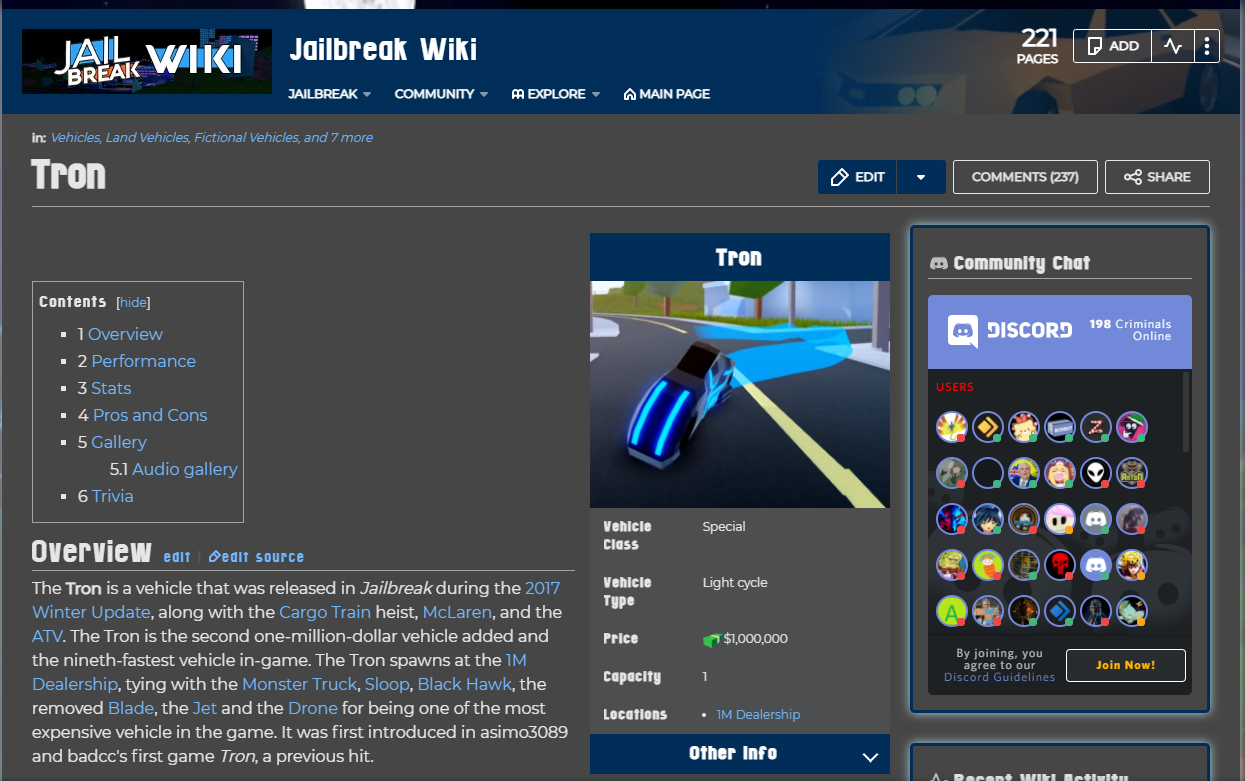This screenshot has width=1245, height=781.
Task: Show the '7 more' categories
Action: pyautogui.click(x=350, y=137)
